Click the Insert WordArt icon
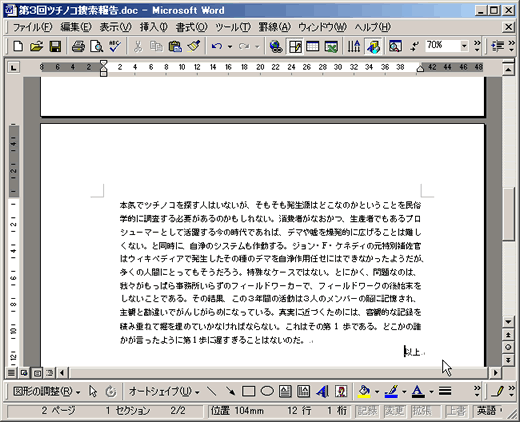Viewport: 520px width, 422px height. 322,391
